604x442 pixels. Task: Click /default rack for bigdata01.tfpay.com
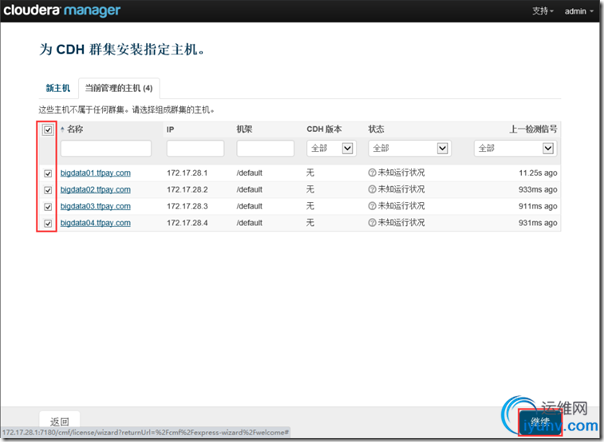click(x=250, y=173)
